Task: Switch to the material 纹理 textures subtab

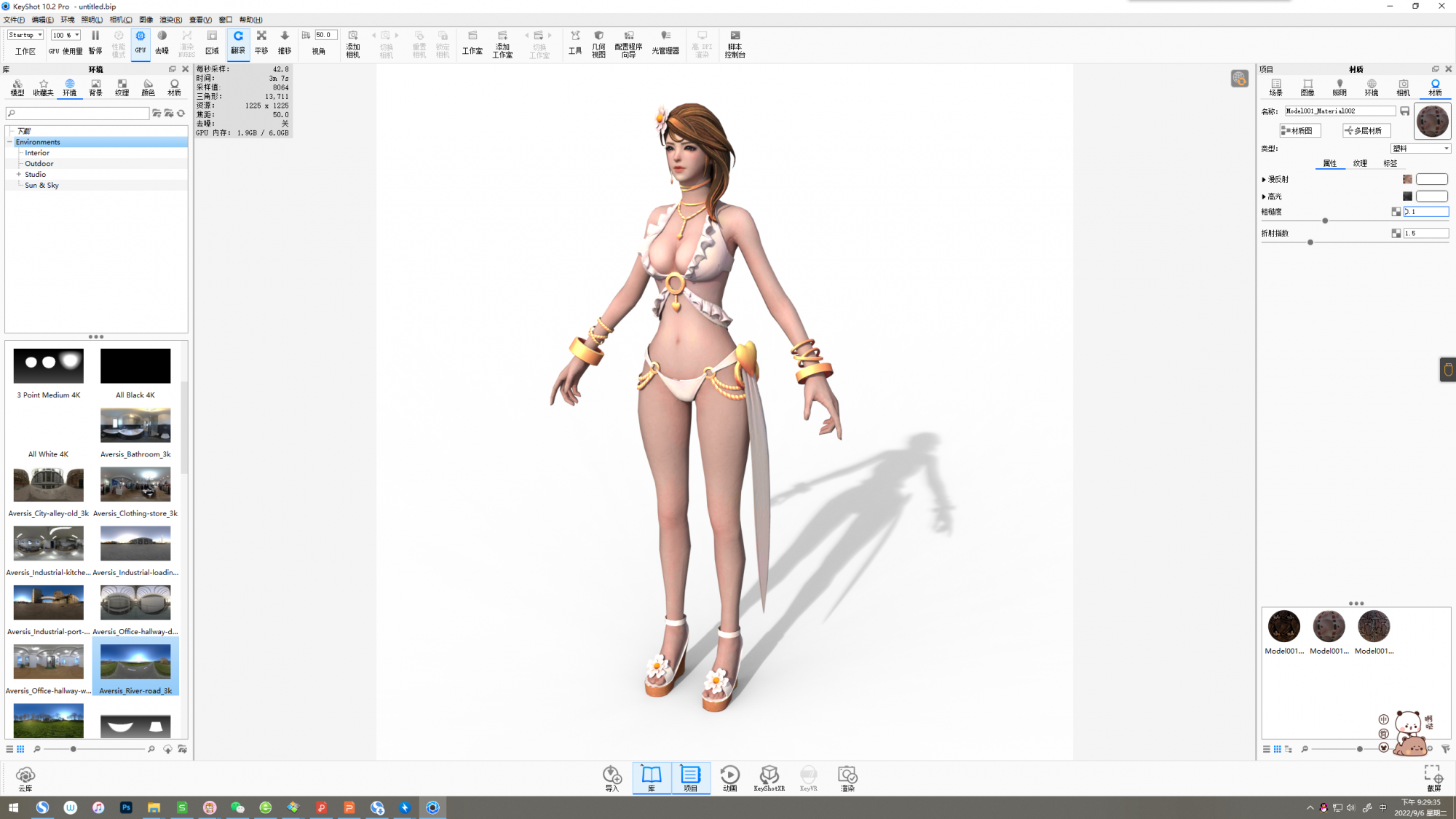Action: [1360, 163]
